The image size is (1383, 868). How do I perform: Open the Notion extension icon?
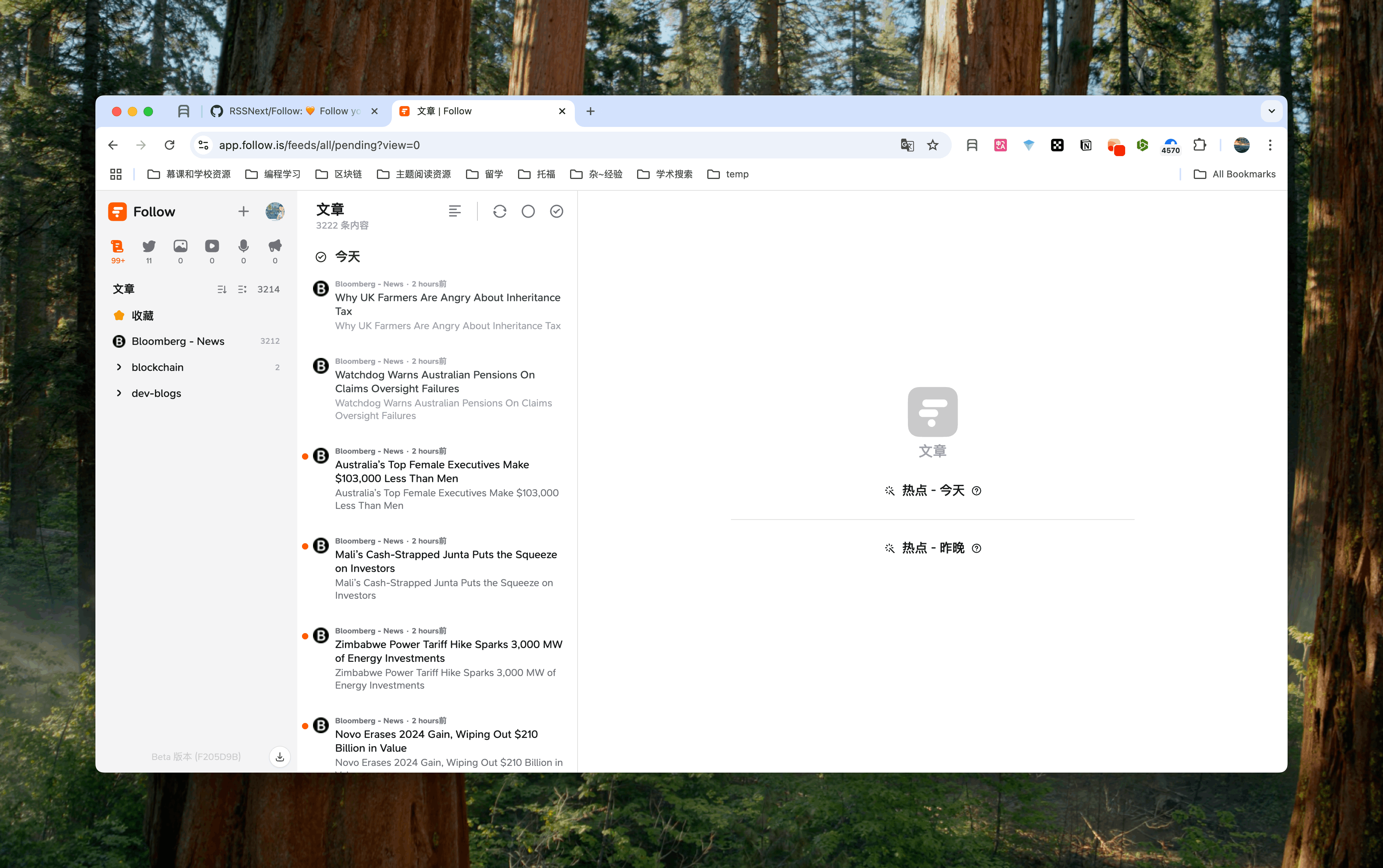point(1086,145)
